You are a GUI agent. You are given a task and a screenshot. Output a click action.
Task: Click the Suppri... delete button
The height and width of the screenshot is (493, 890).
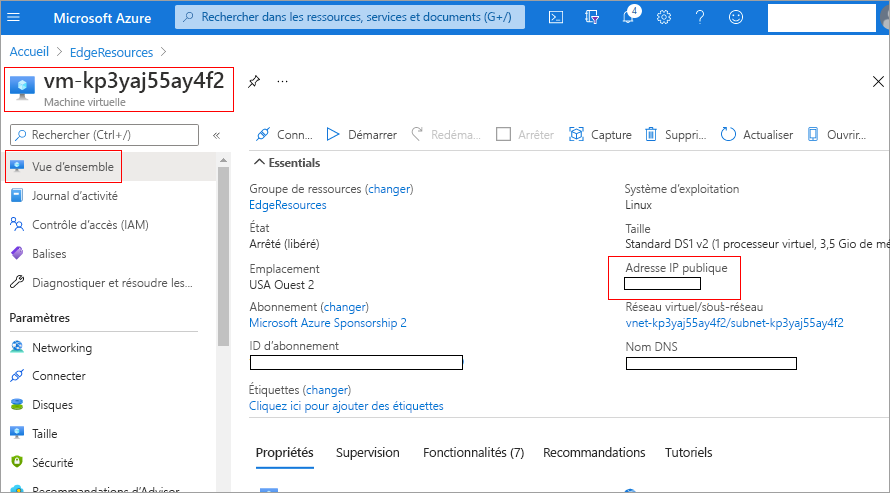point(675,135)
